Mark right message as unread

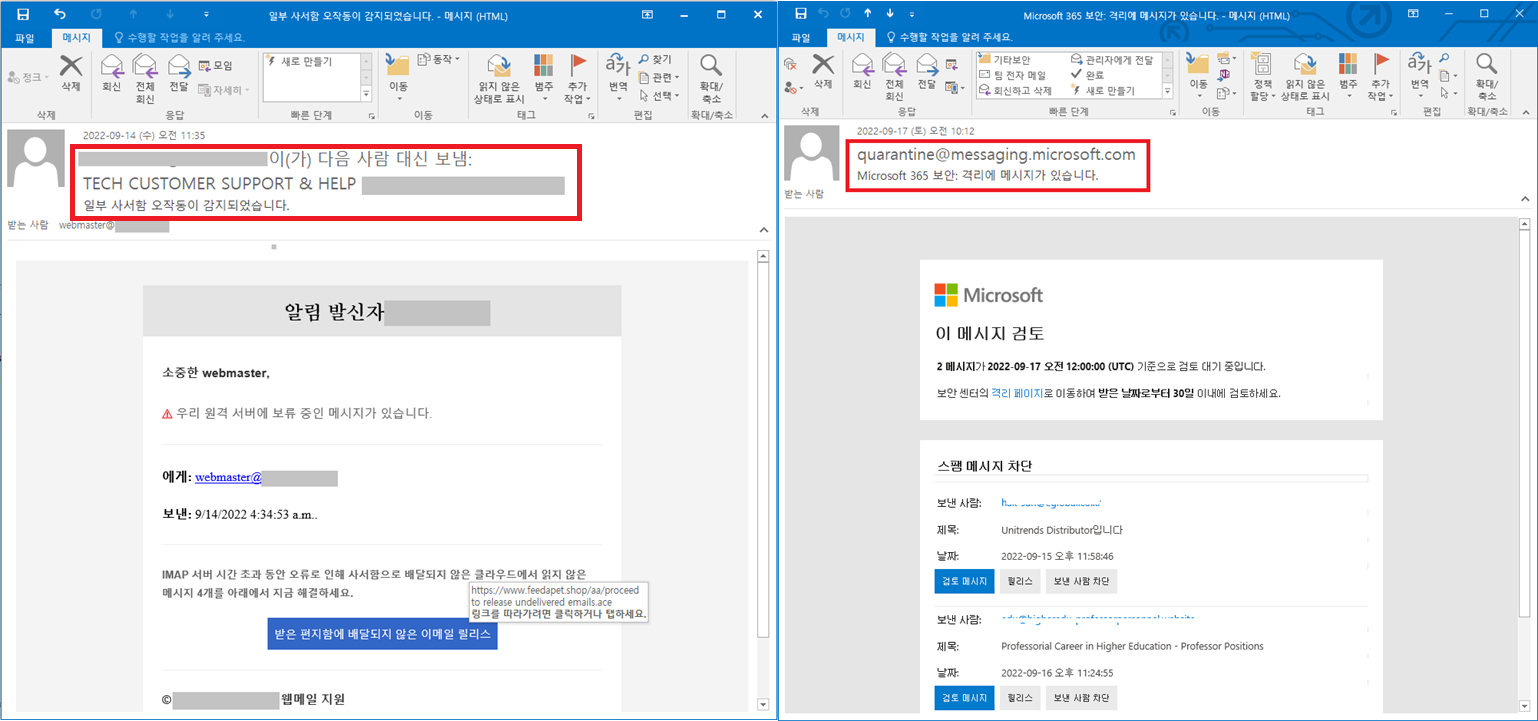coord(1307,78)
